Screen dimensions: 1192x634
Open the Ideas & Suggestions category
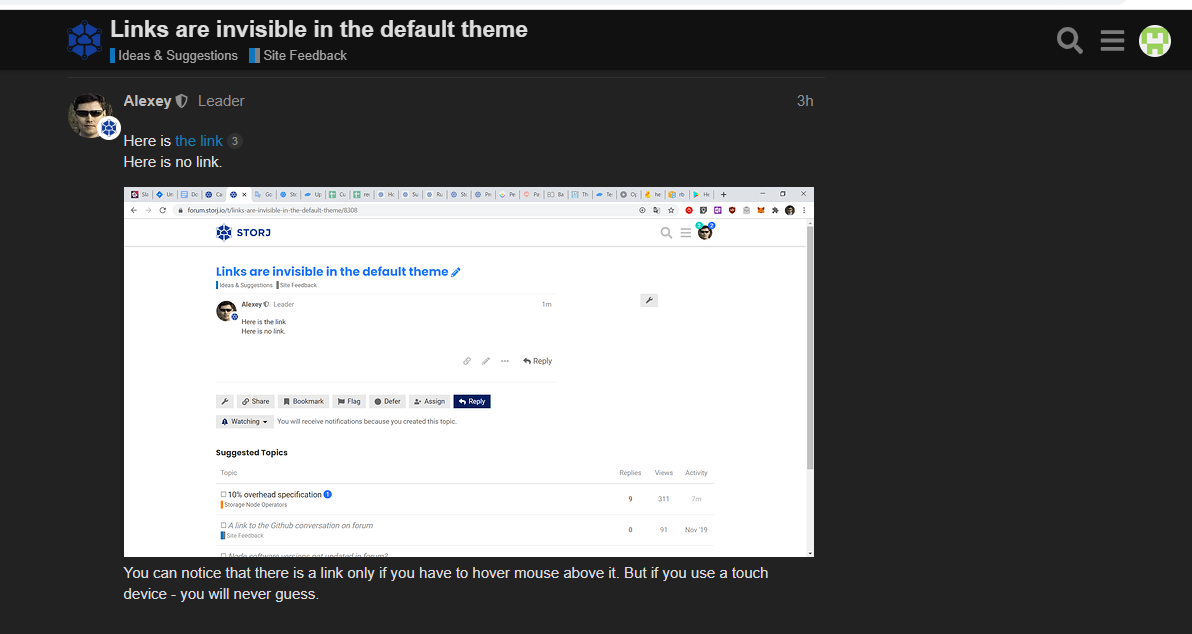(x=177, y=56)
